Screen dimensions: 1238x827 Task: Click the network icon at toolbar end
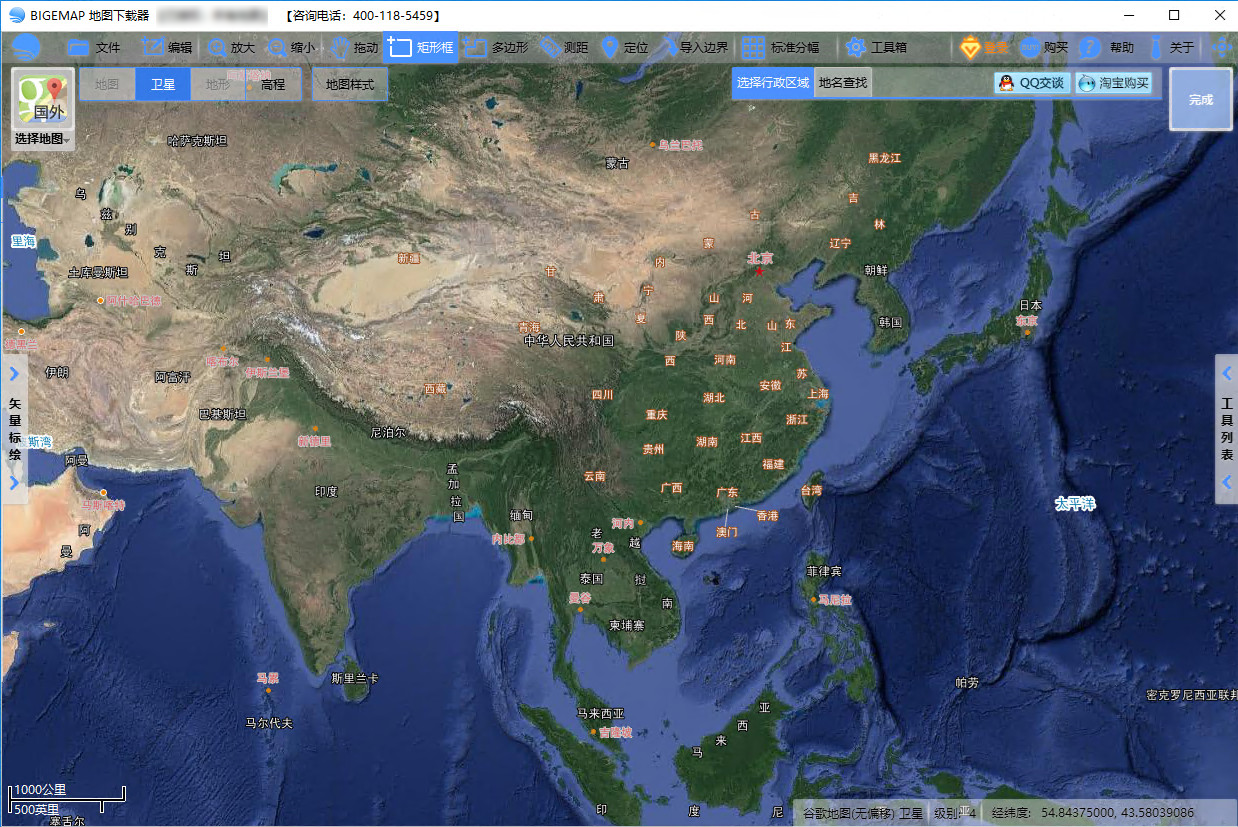(x=1221, y=47)
